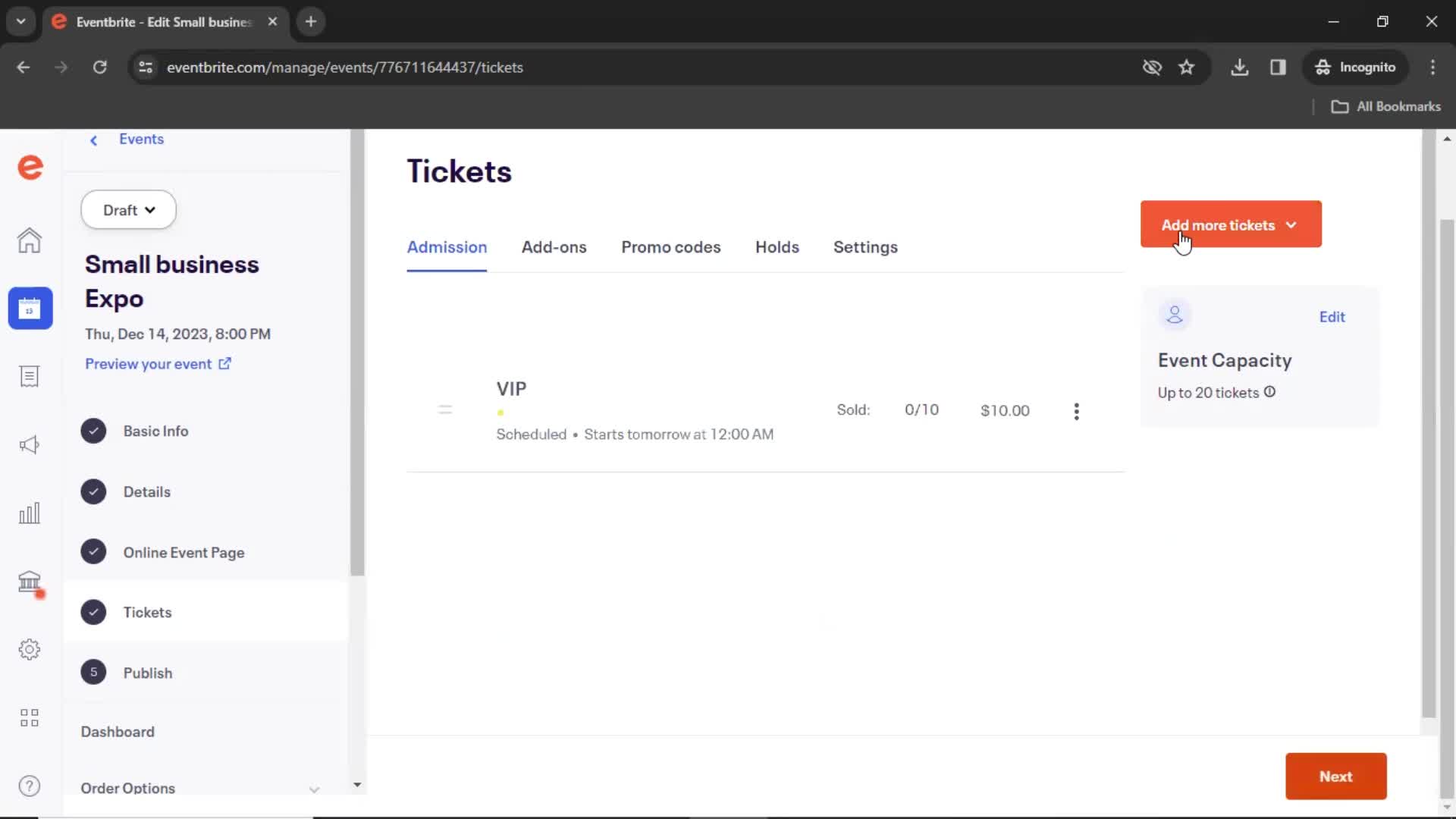Open the Home icon in sidebar
This screenshot has height=819, width=1456.
tap(30, 240)
